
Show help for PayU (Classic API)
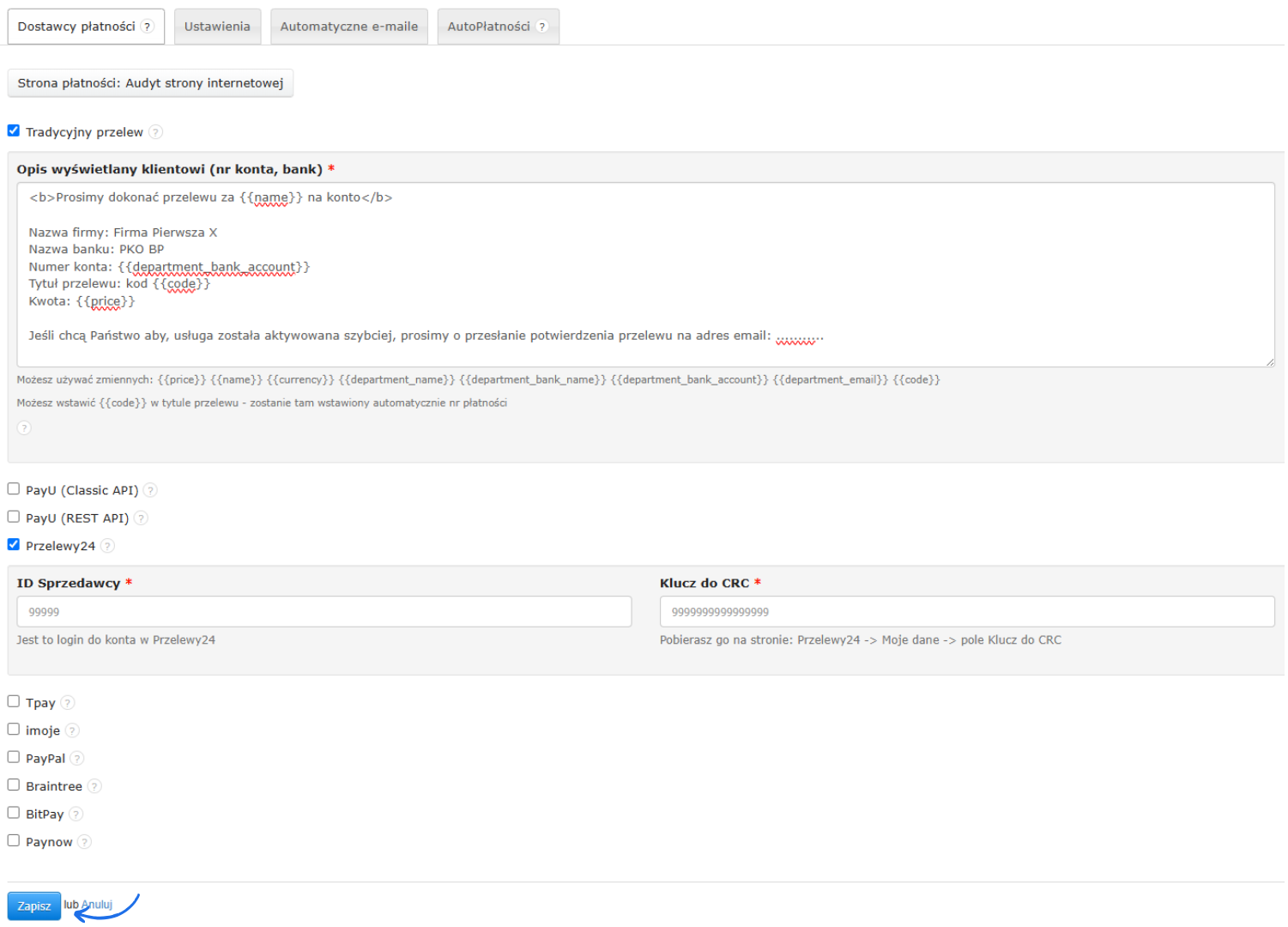coord(150,490)
